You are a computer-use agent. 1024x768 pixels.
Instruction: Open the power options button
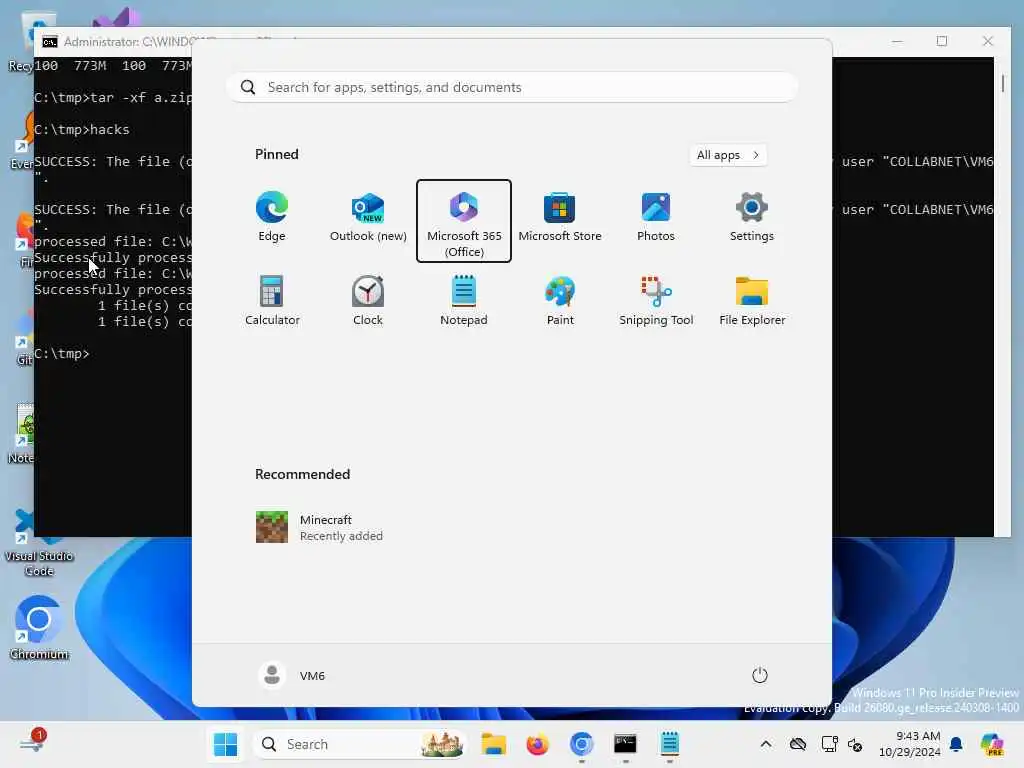point(759,675)
